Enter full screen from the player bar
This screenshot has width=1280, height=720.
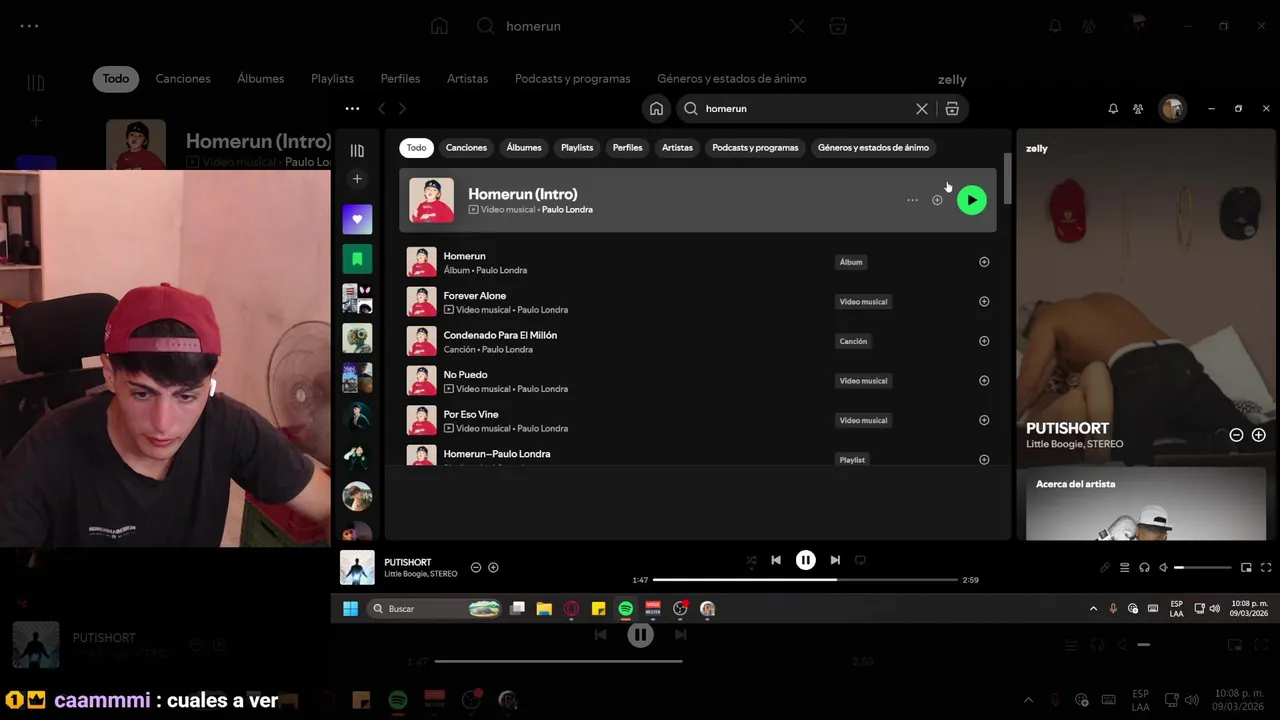[x=1266, y=567]
